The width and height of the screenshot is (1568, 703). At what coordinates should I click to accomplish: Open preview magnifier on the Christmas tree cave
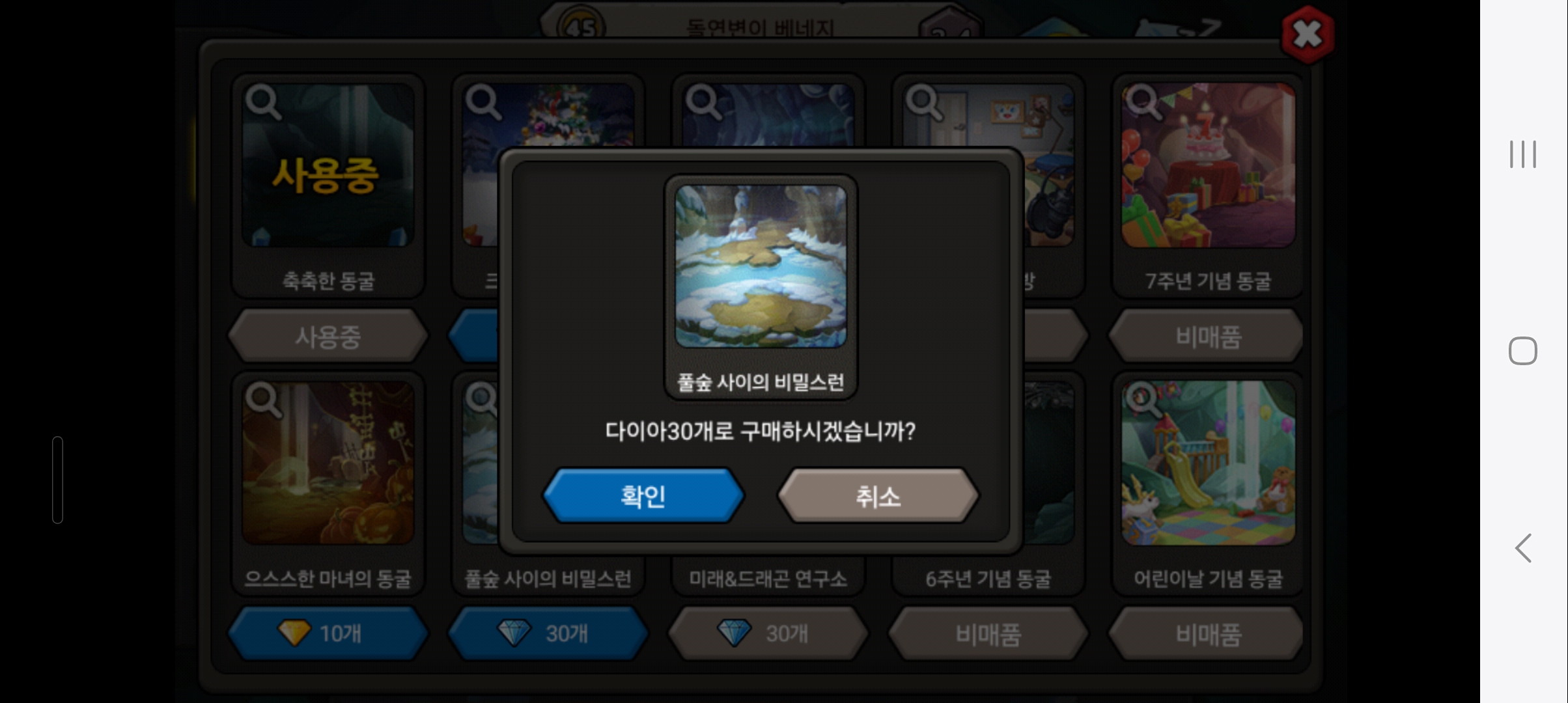[483, 102]
